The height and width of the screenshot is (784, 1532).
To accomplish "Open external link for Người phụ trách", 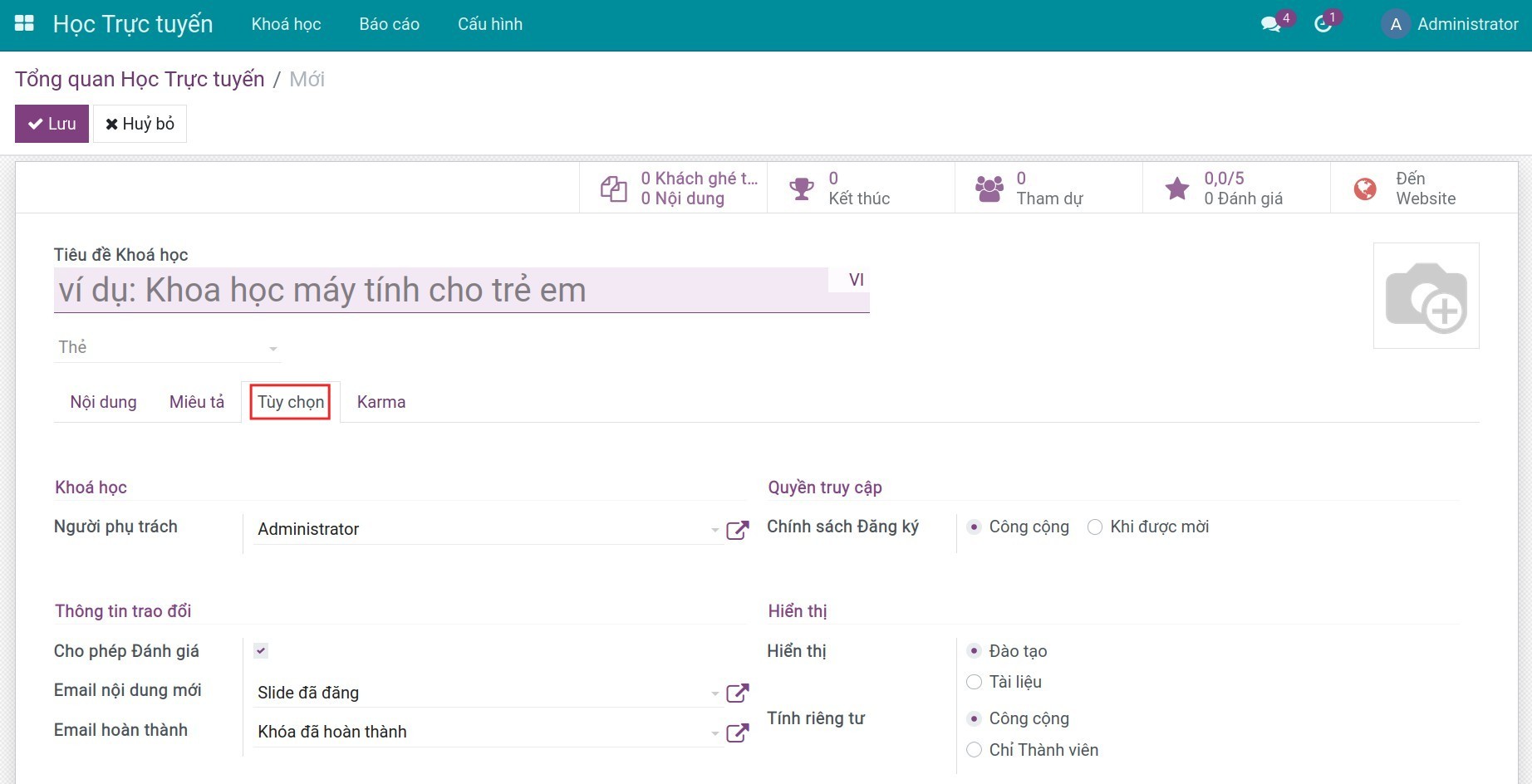I will [737, 530].
